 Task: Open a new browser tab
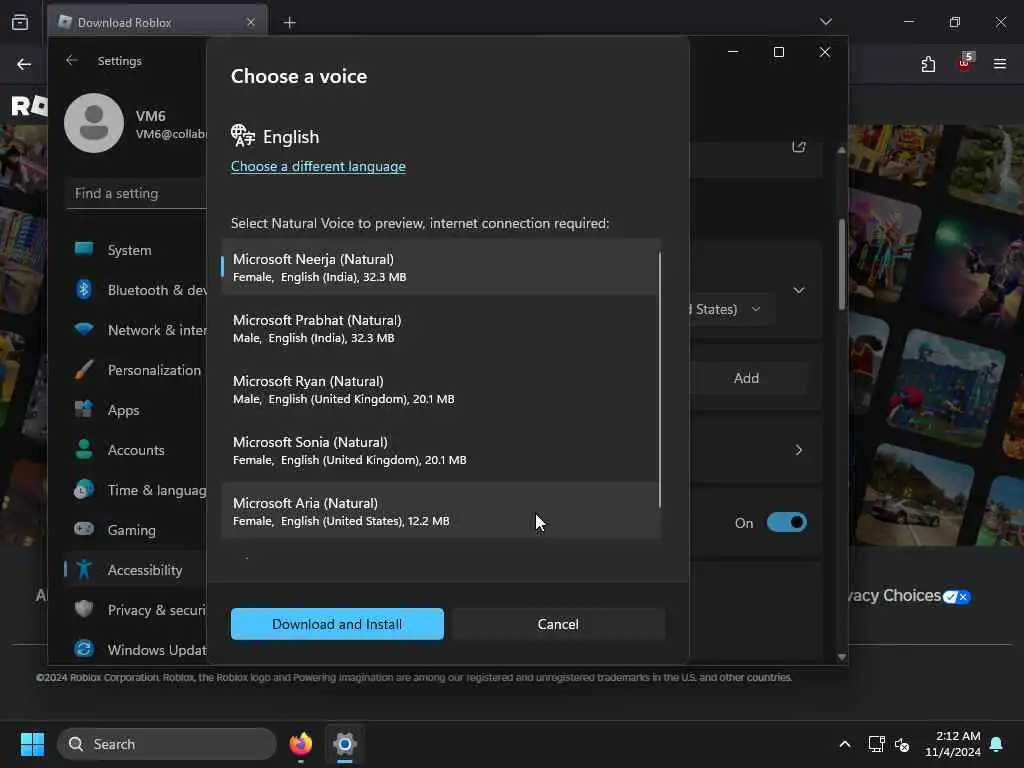290,23
